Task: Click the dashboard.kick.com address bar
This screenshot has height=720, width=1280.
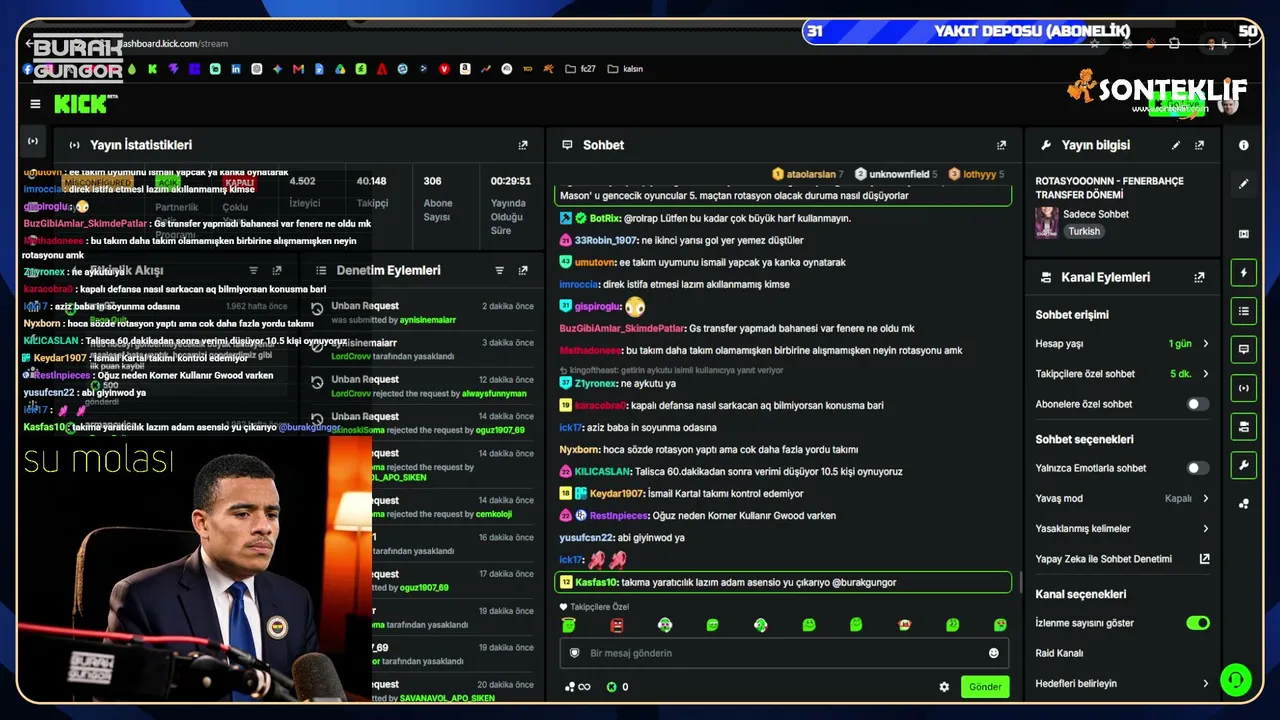Action: tap(173, 44)
